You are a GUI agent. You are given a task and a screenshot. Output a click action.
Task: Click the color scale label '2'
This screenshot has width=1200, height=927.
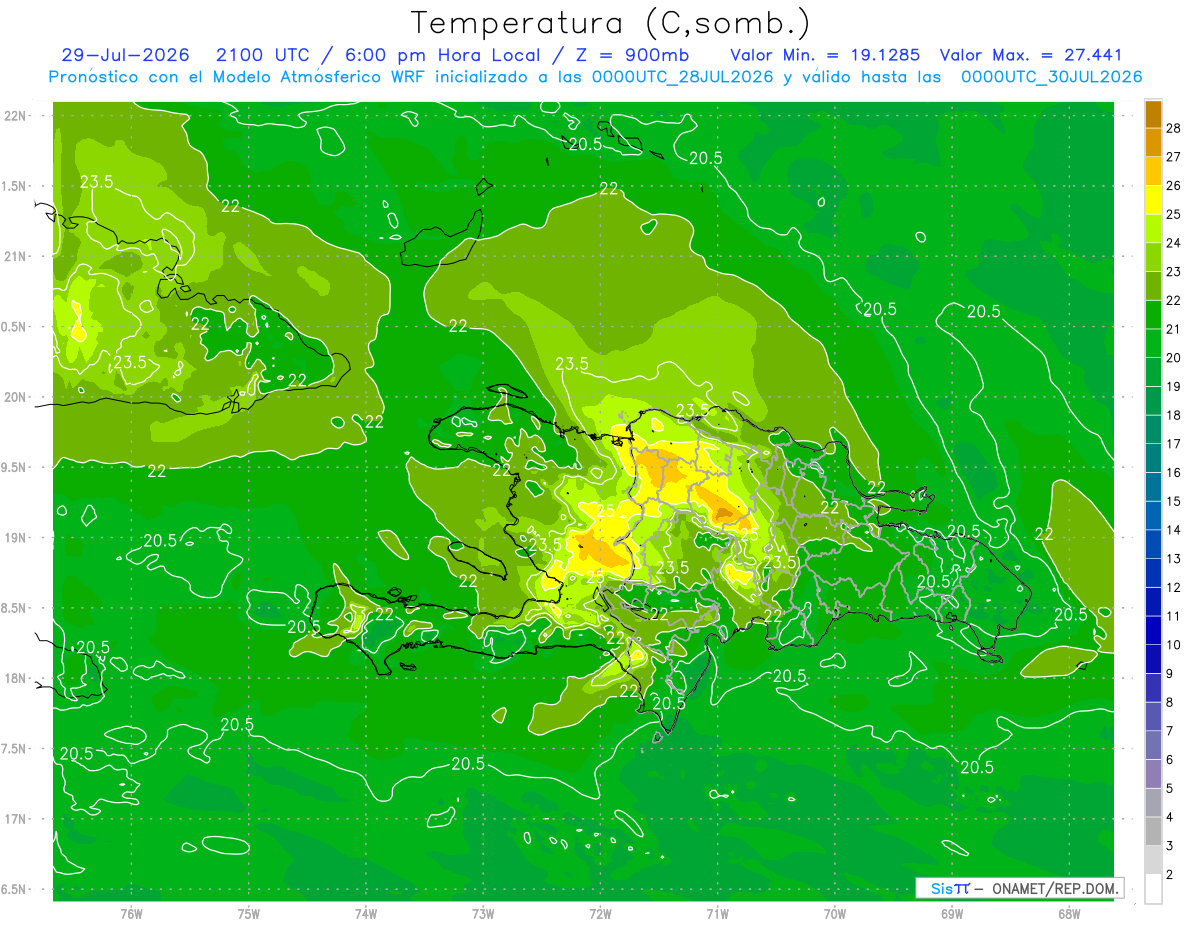[1171, 874]
